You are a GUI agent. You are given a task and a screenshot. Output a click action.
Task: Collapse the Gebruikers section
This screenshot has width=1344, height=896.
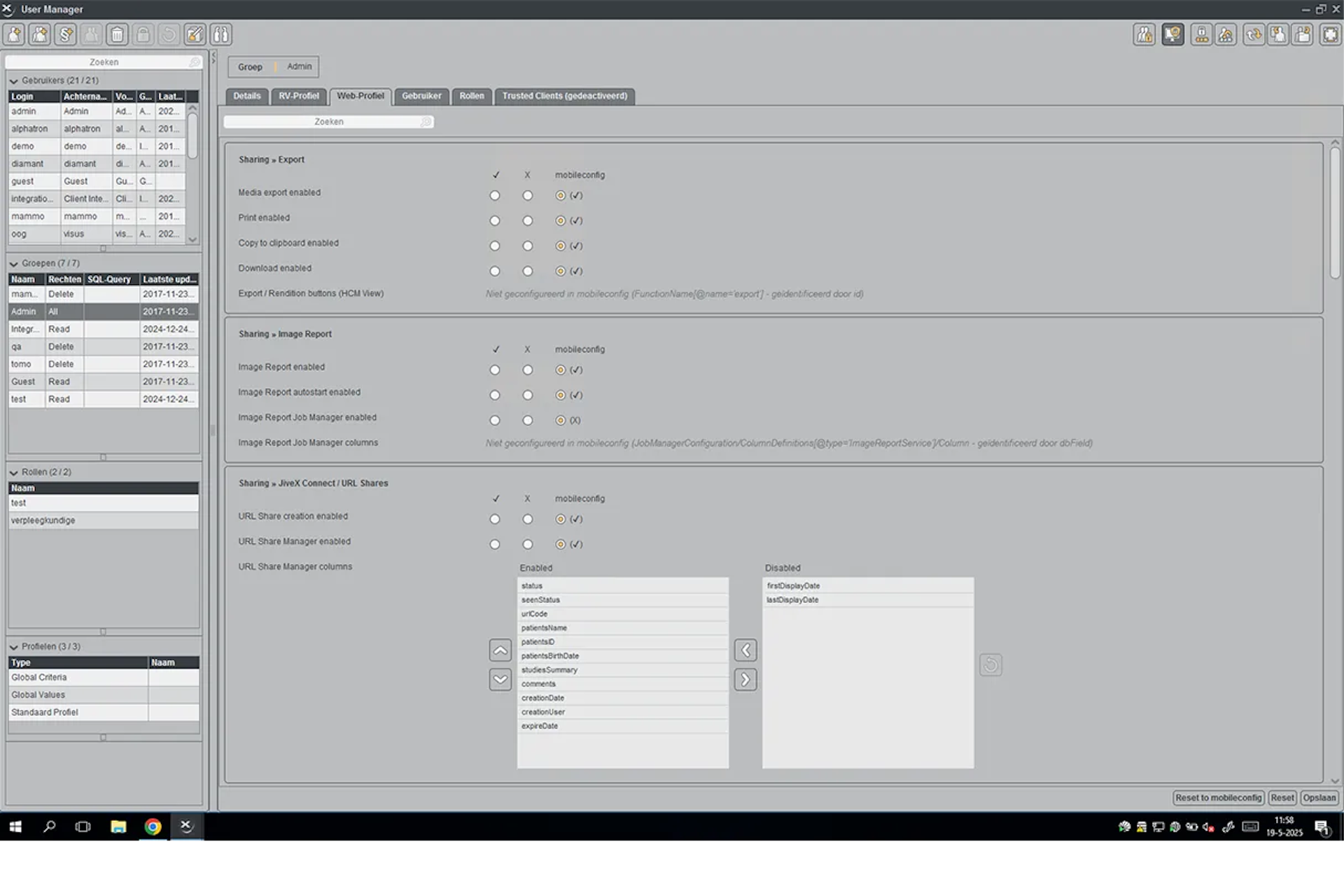[x=13, y=81]
